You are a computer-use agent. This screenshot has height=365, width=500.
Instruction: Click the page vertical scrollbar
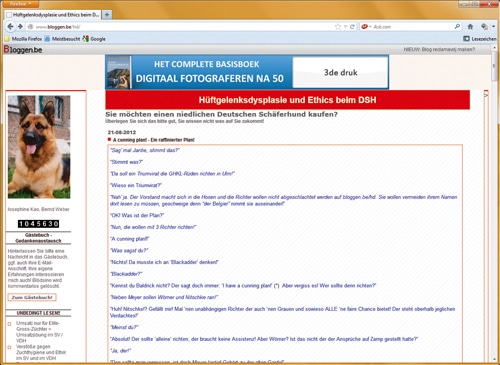[494, 203]
